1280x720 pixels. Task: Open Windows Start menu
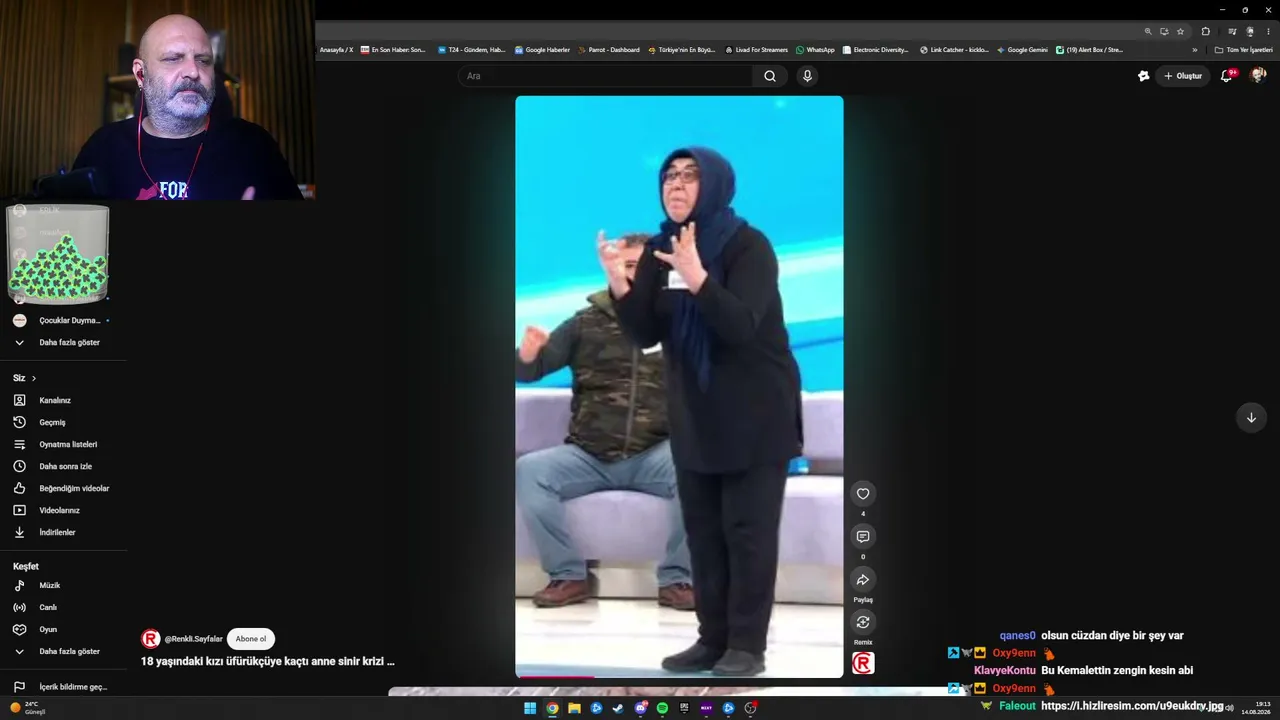pos(530,708)
